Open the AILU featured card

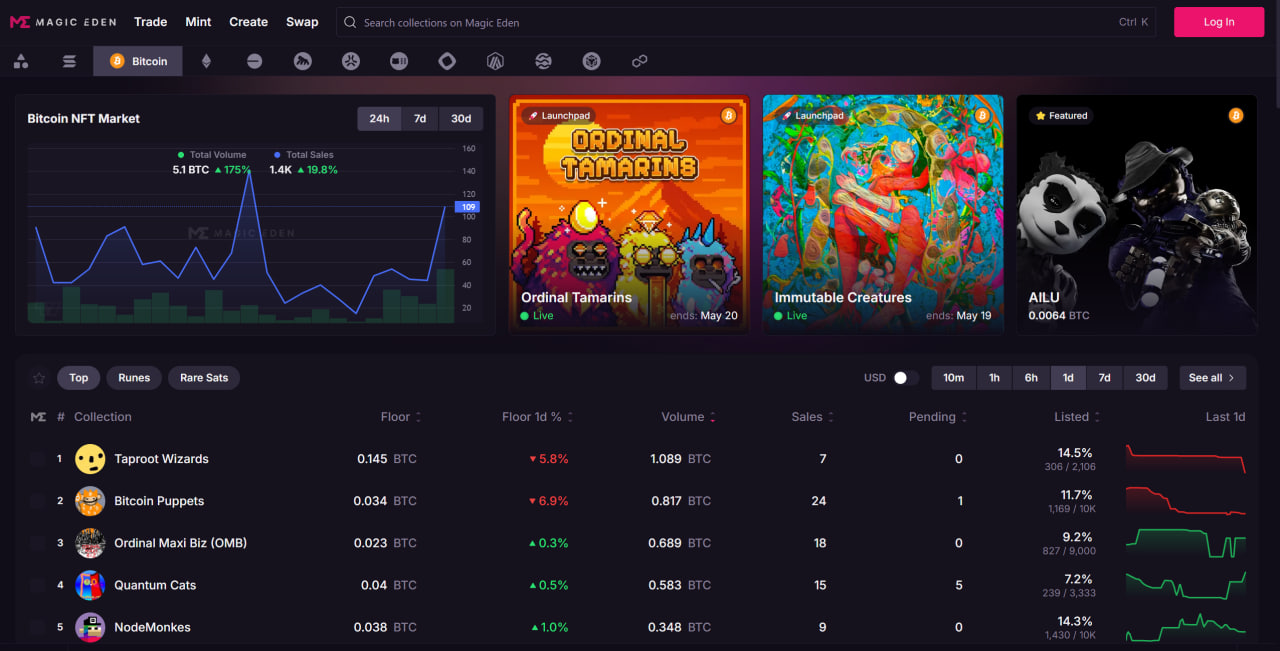point(1137,215)
